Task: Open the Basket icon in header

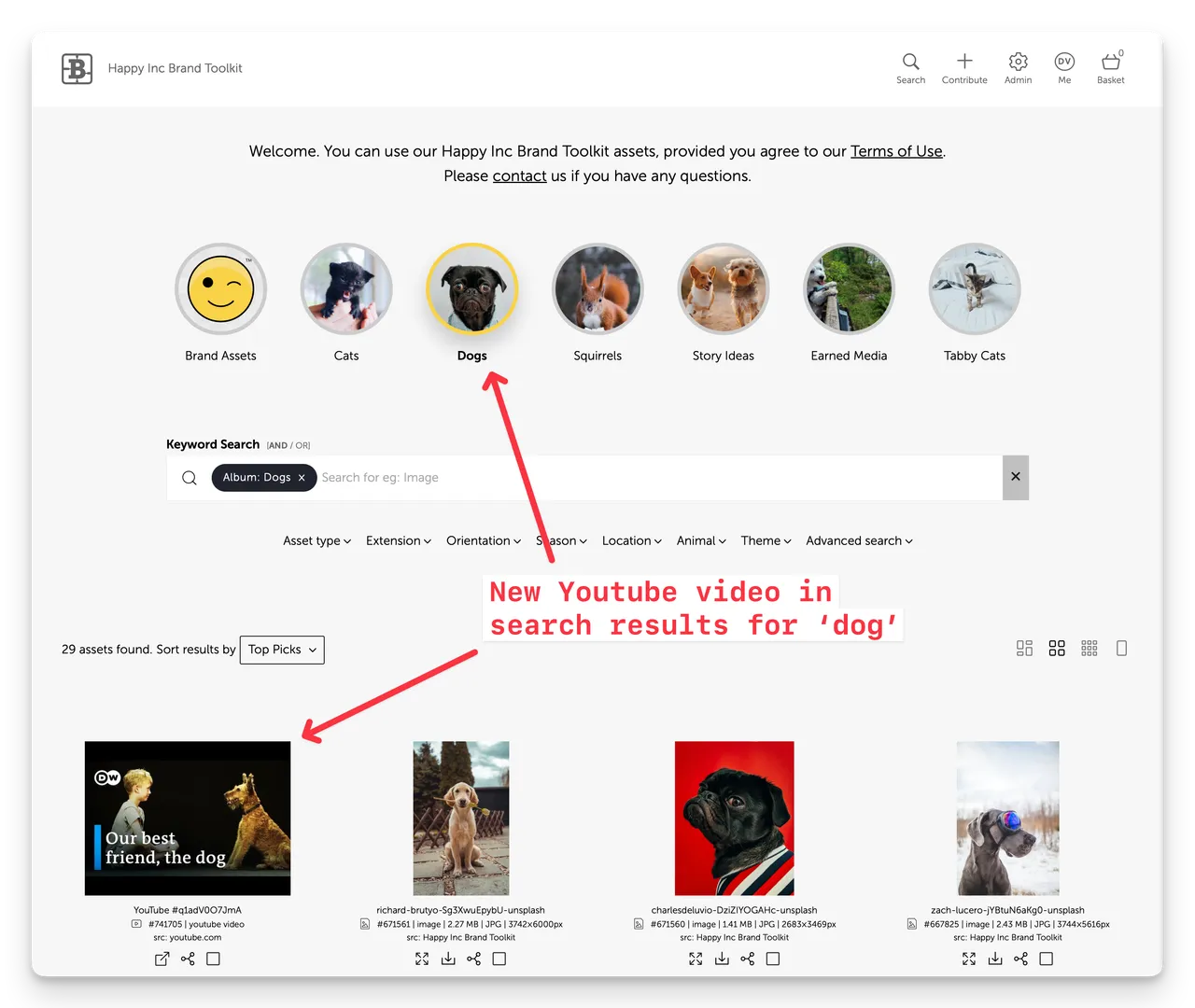Action: tap(1110, 63)
